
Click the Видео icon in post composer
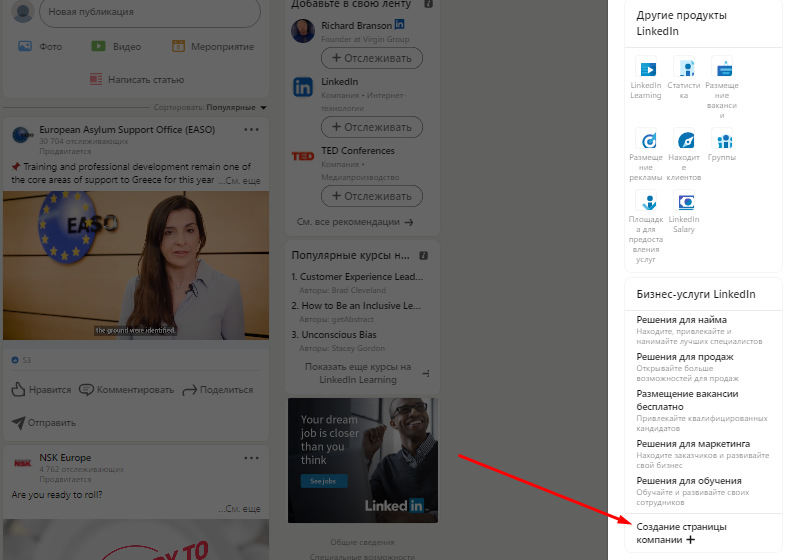tap(98, 46)
